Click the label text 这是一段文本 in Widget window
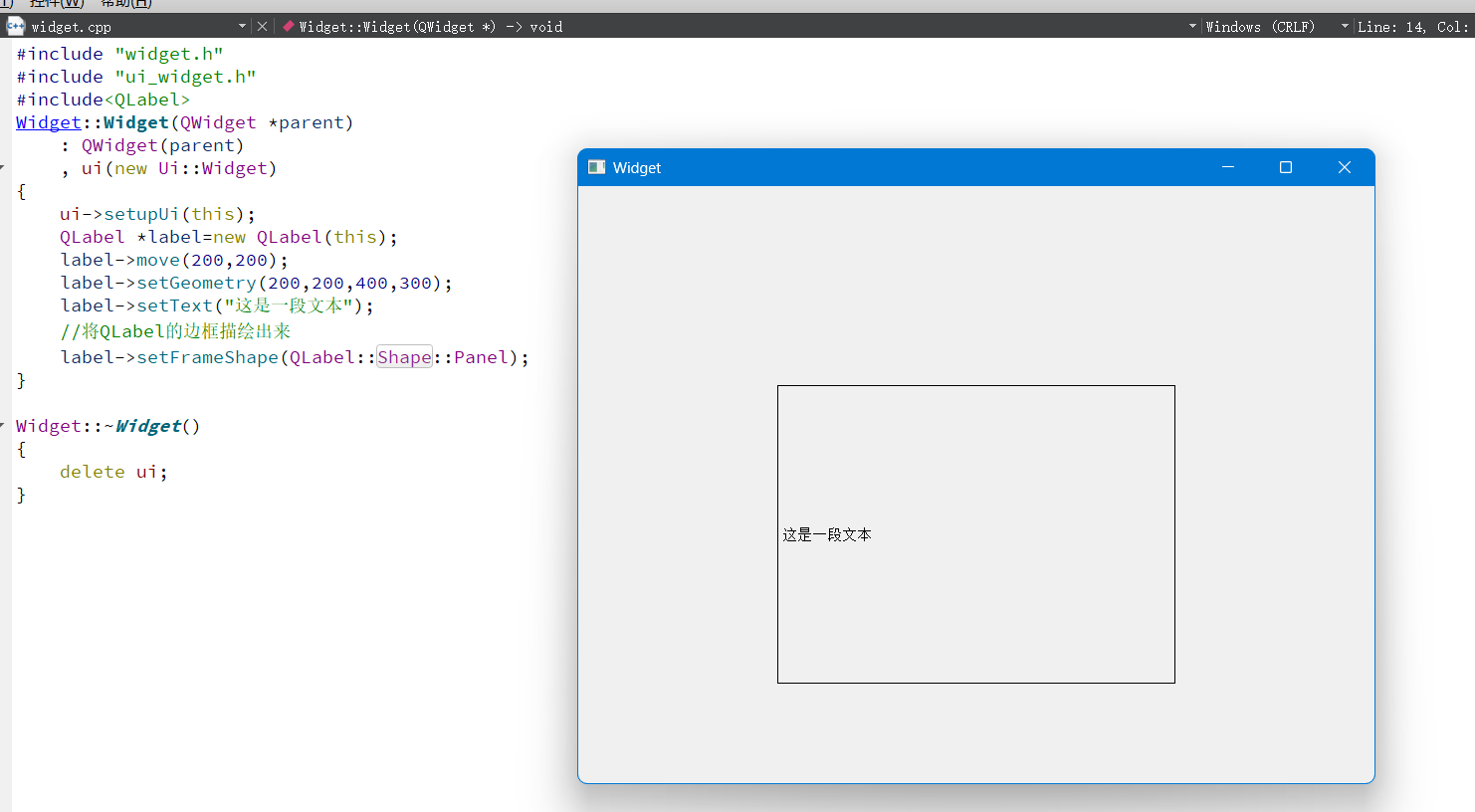The width and height of the screenshot is (1475, 812). 827,534
